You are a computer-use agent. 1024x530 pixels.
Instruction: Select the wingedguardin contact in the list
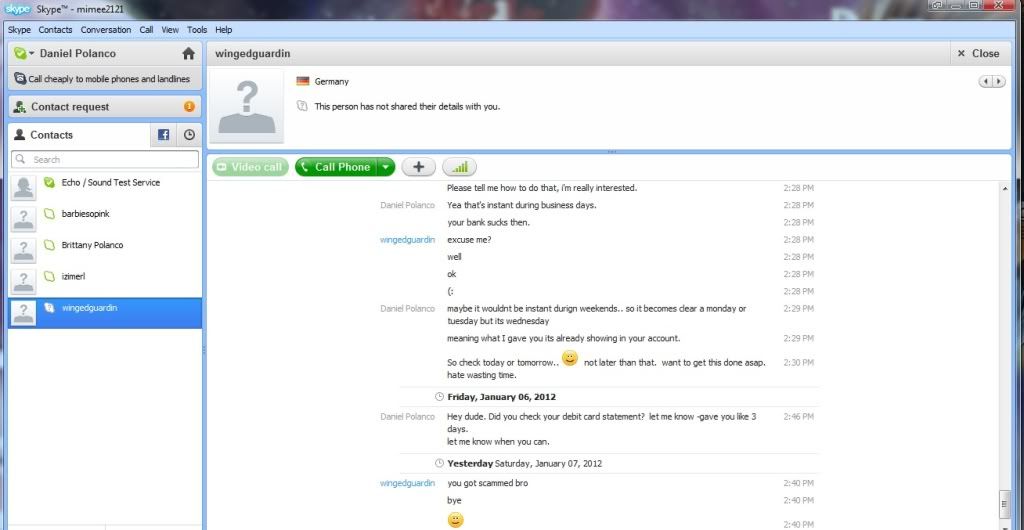pos(105,313)
